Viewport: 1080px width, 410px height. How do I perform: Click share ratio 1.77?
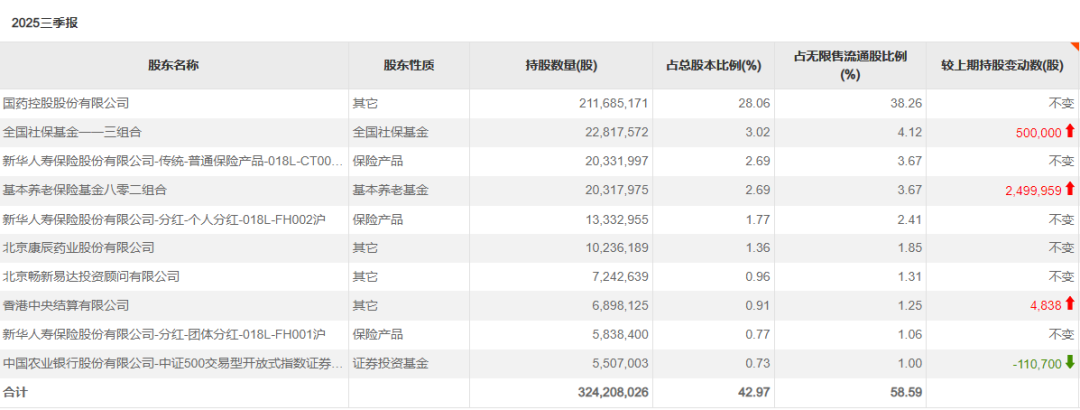(x=760, y=219)
